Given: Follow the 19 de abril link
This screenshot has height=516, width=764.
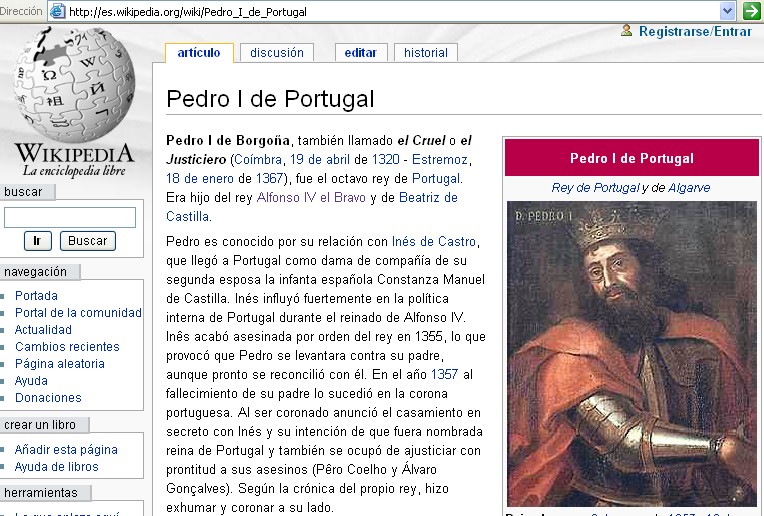Looking at the screenshot, I should point(320,159).
